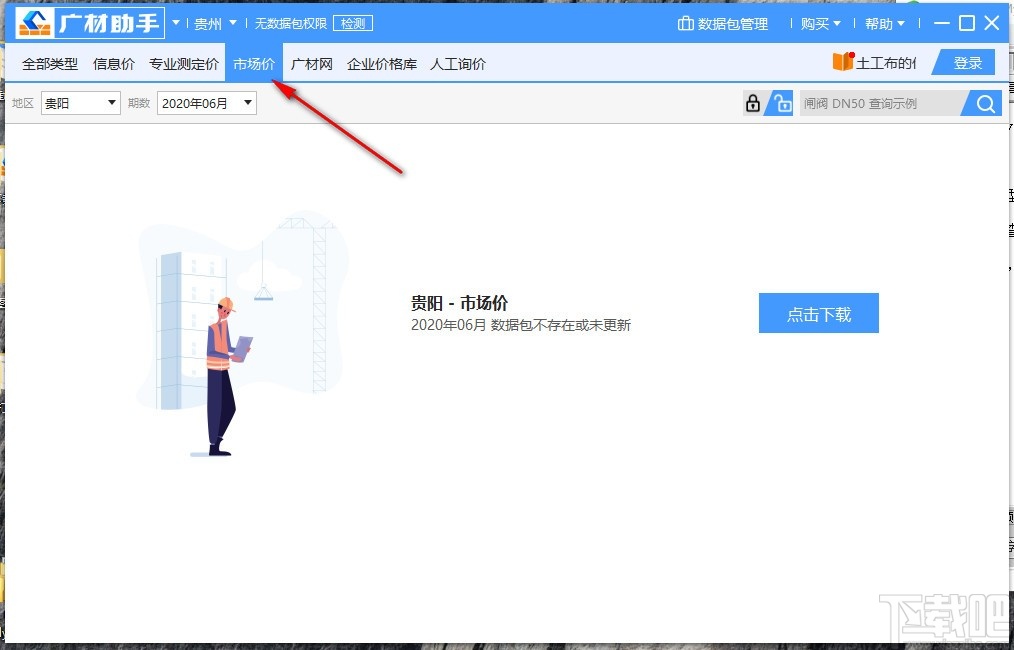1014x650 pixels.
Task: Open the 期数 dropdown showing 2020年06月
Action: click(x=207, y=103)
